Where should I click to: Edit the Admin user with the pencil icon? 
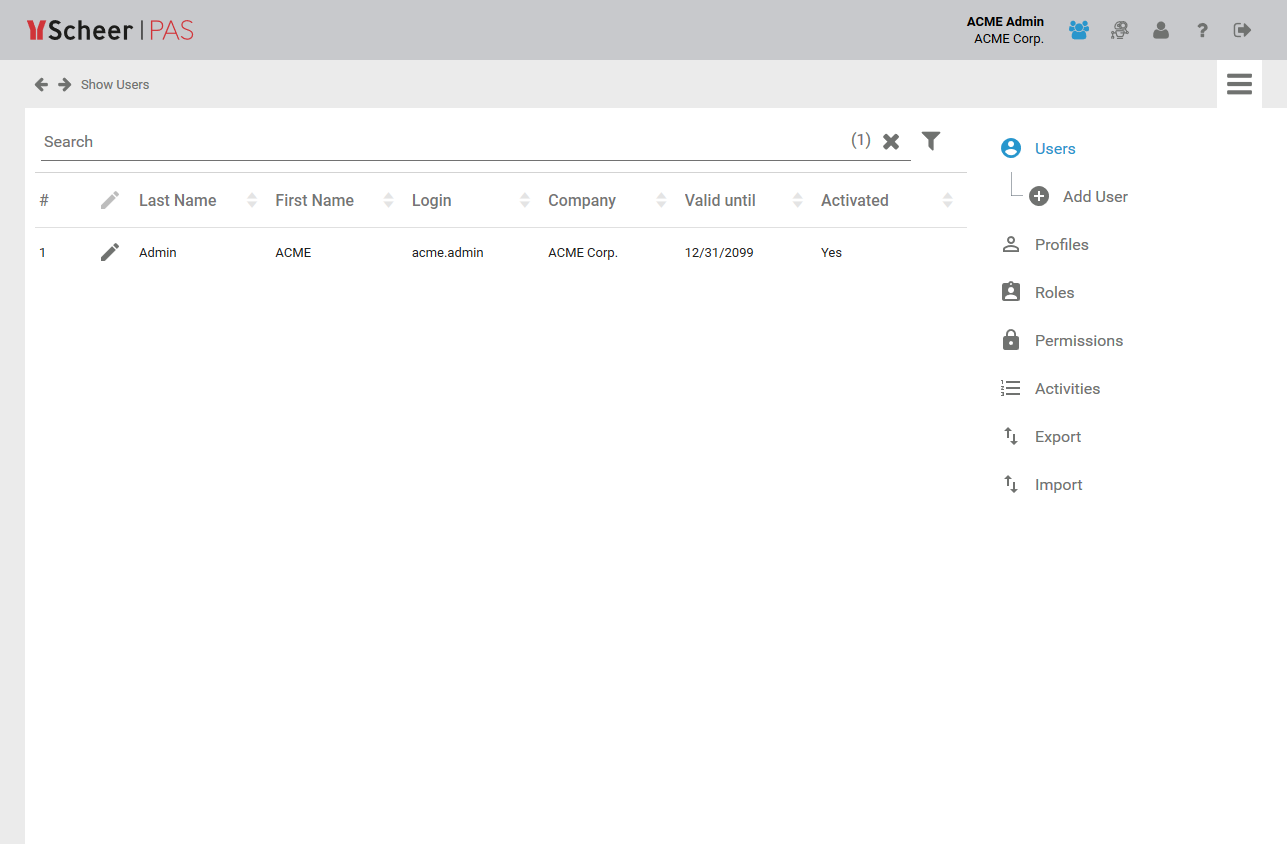(109, 252)
